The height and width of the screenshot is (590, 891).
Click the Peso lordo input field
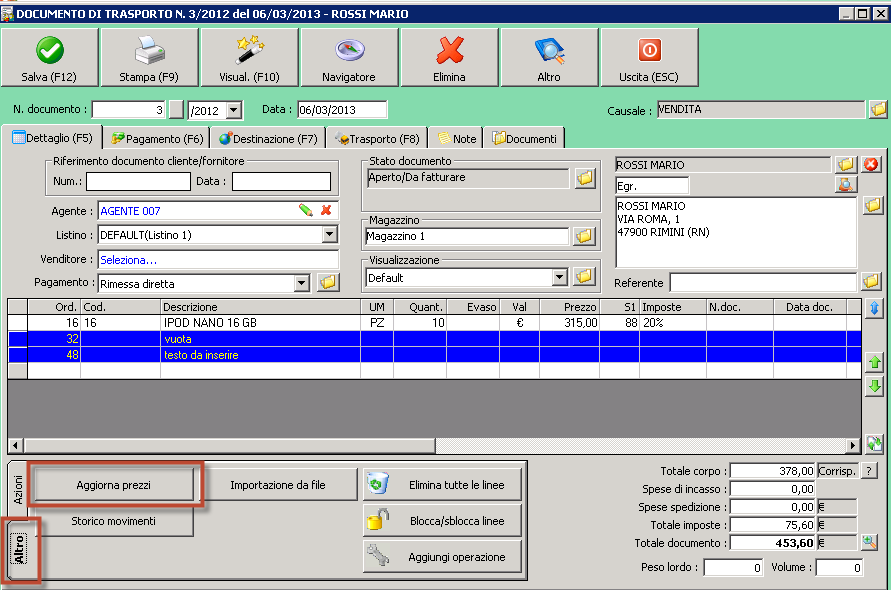(x=733, y=568)
